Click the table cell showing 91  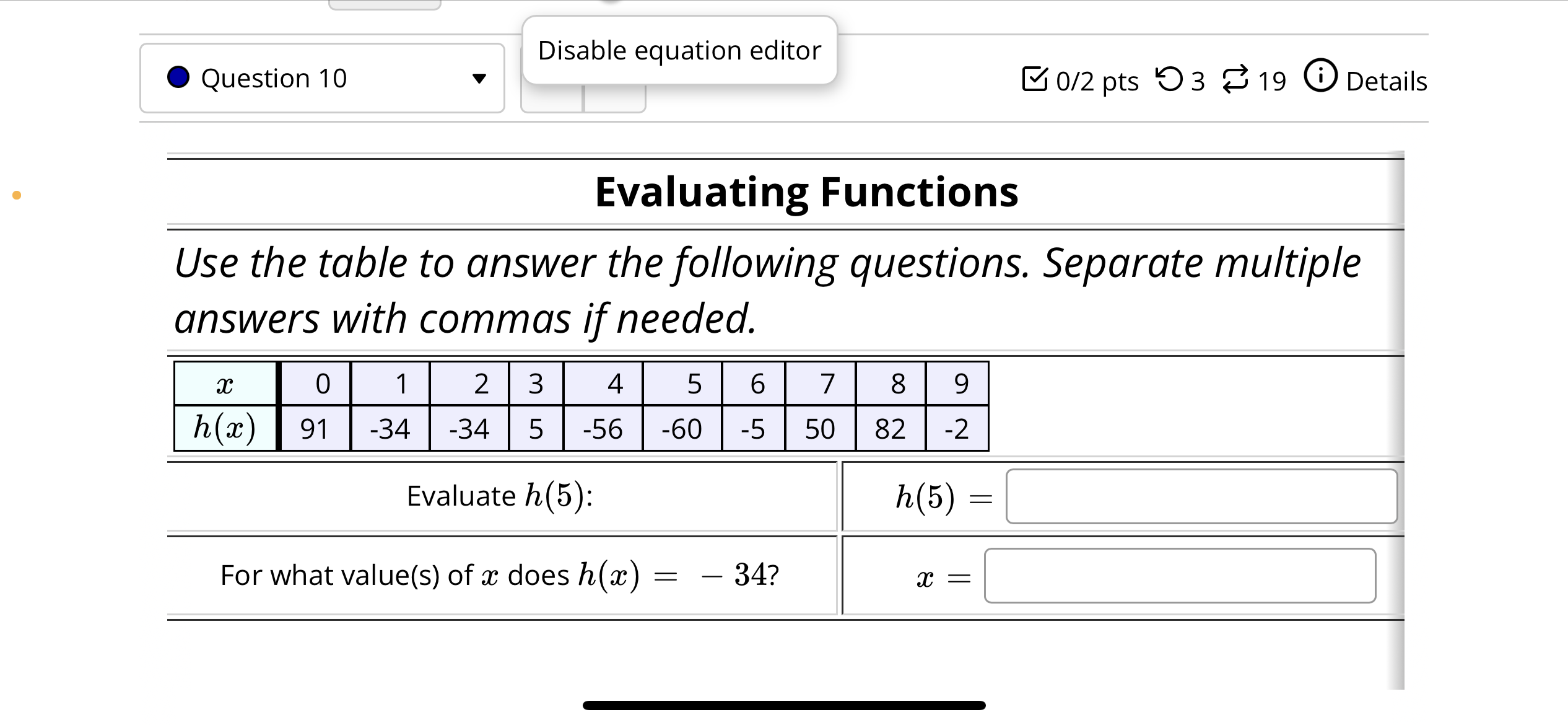pyautogui.click(x=315, y=428)
